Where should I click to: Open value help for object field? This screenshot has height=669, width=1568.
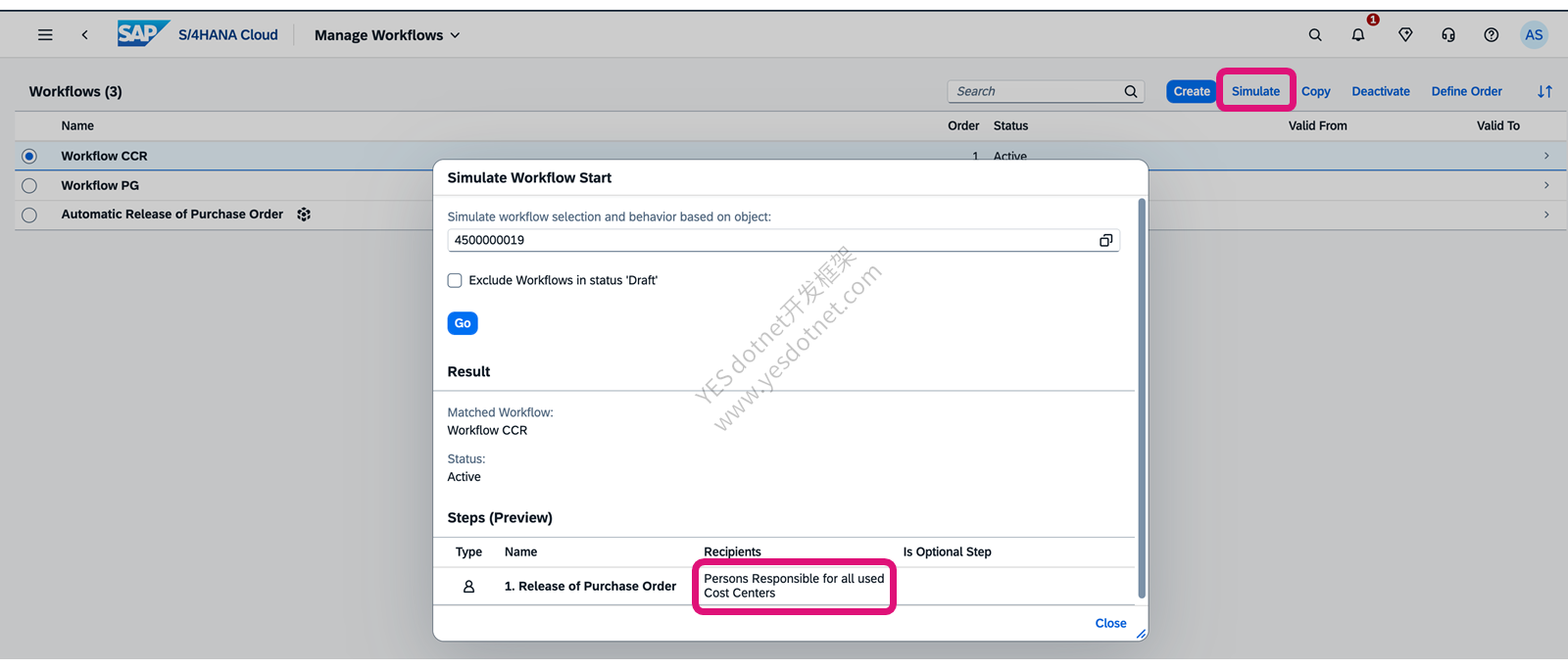coord(1105,240)
